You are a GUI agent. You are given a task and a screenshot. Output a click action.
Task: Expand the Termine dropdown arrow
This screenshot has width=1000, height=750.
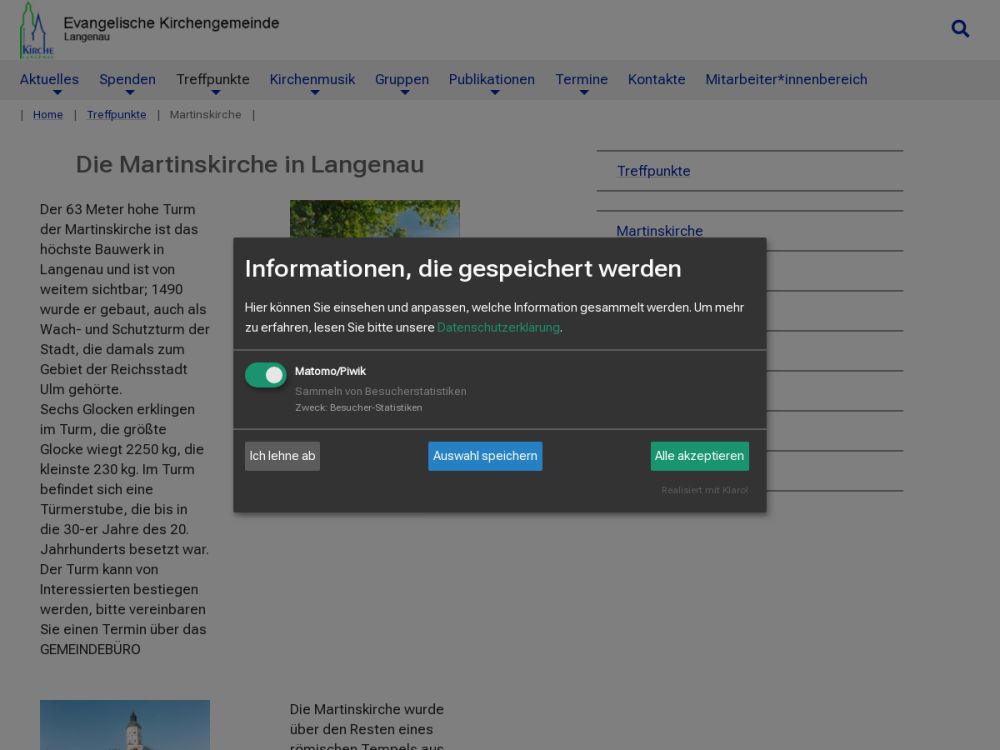coord(583,93)
